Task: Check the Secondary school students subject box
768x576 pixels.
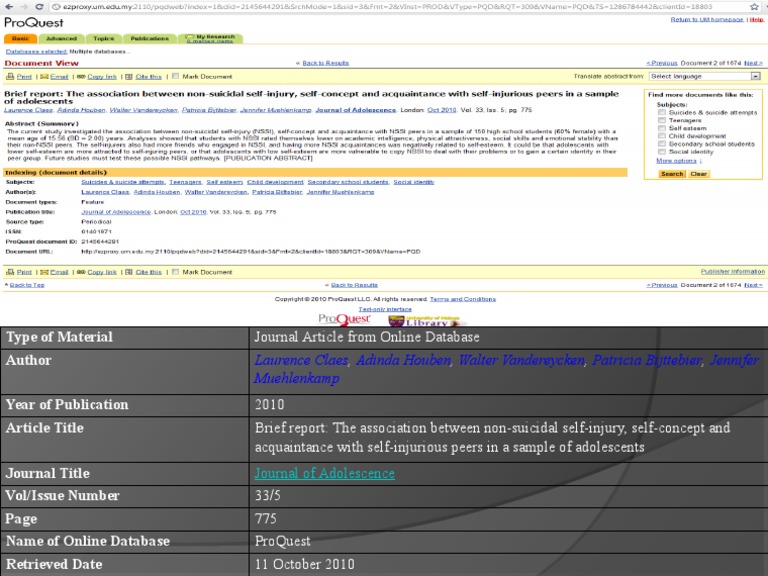Action: coord(662,144)
